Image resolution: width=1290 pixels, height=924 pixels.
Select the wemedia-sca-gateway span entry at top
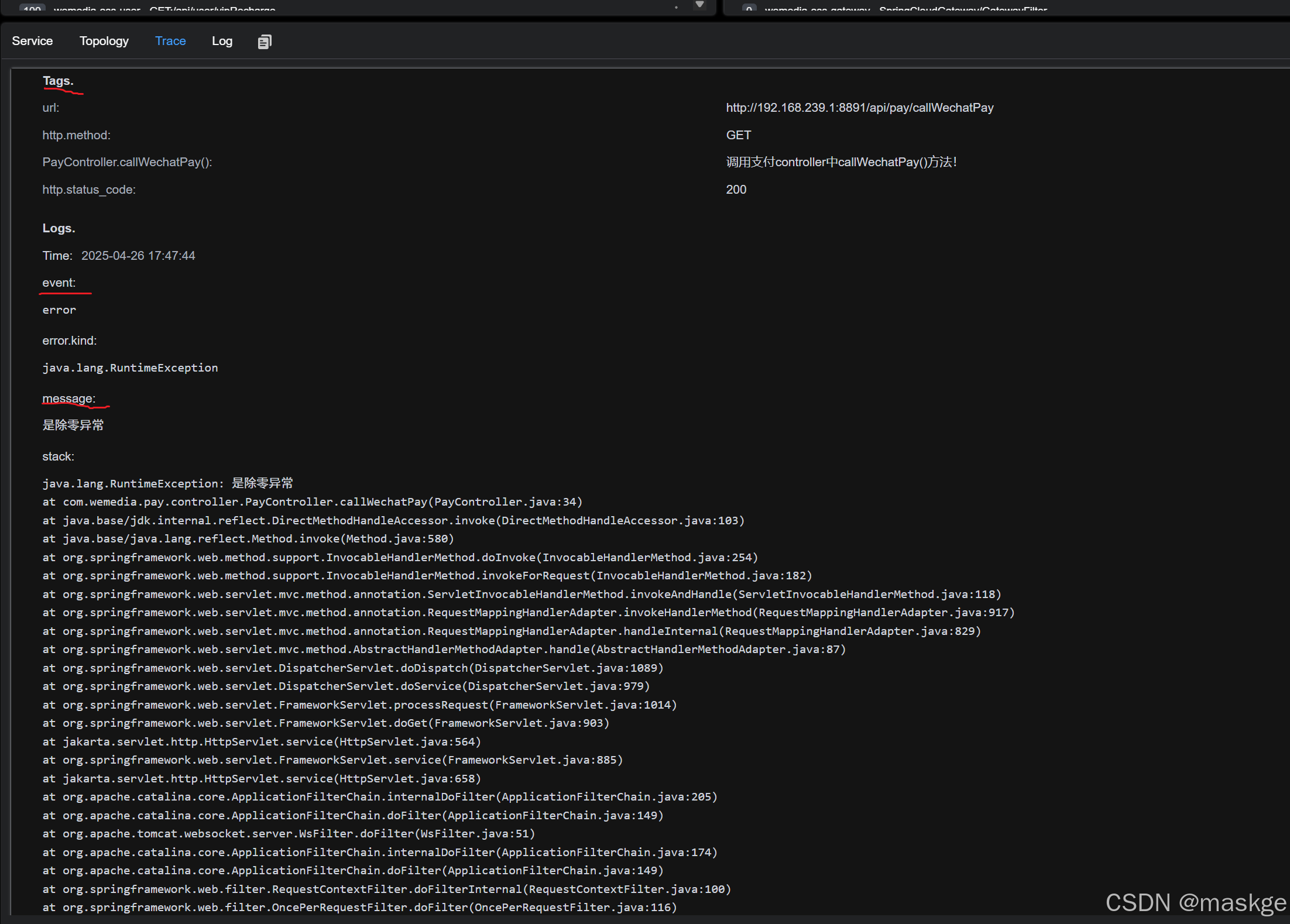(x=905, y=8)
